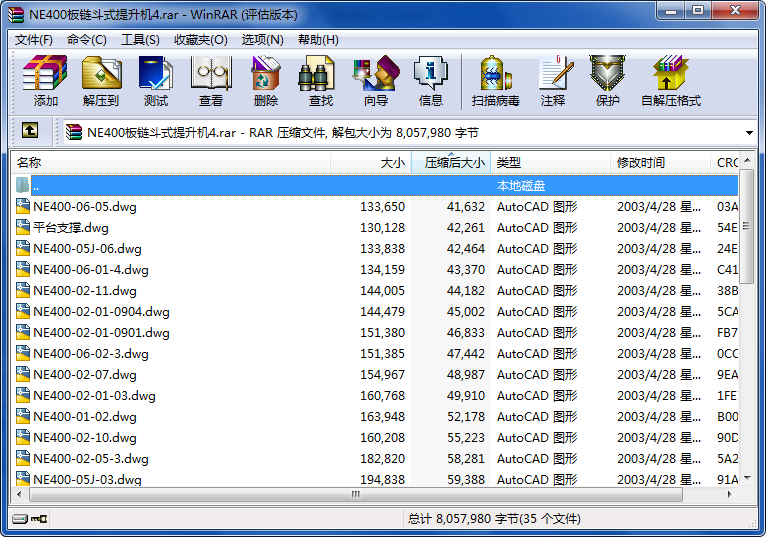Click the horizontal scrollbar left arrow
This screenshot has width=766, height=537.
(20, 494)
